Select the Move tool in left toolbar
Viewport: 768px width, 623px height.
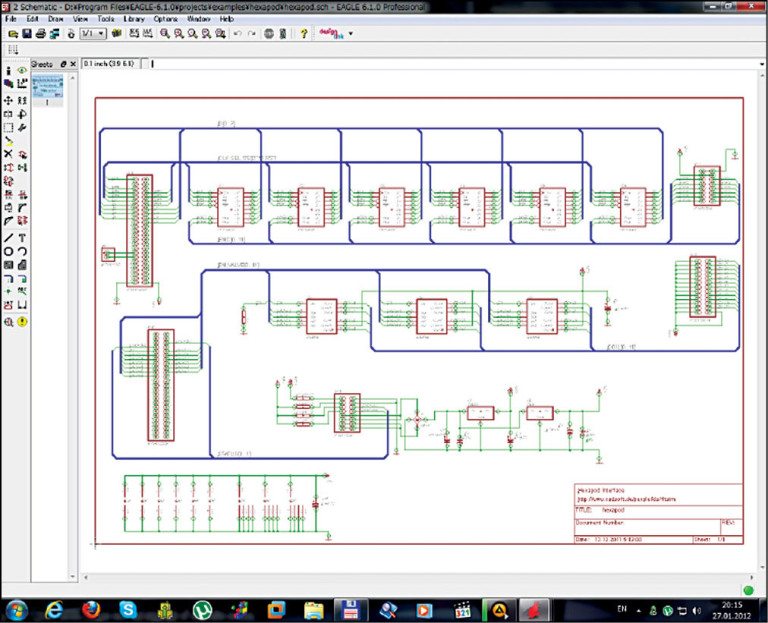(8, 100)
